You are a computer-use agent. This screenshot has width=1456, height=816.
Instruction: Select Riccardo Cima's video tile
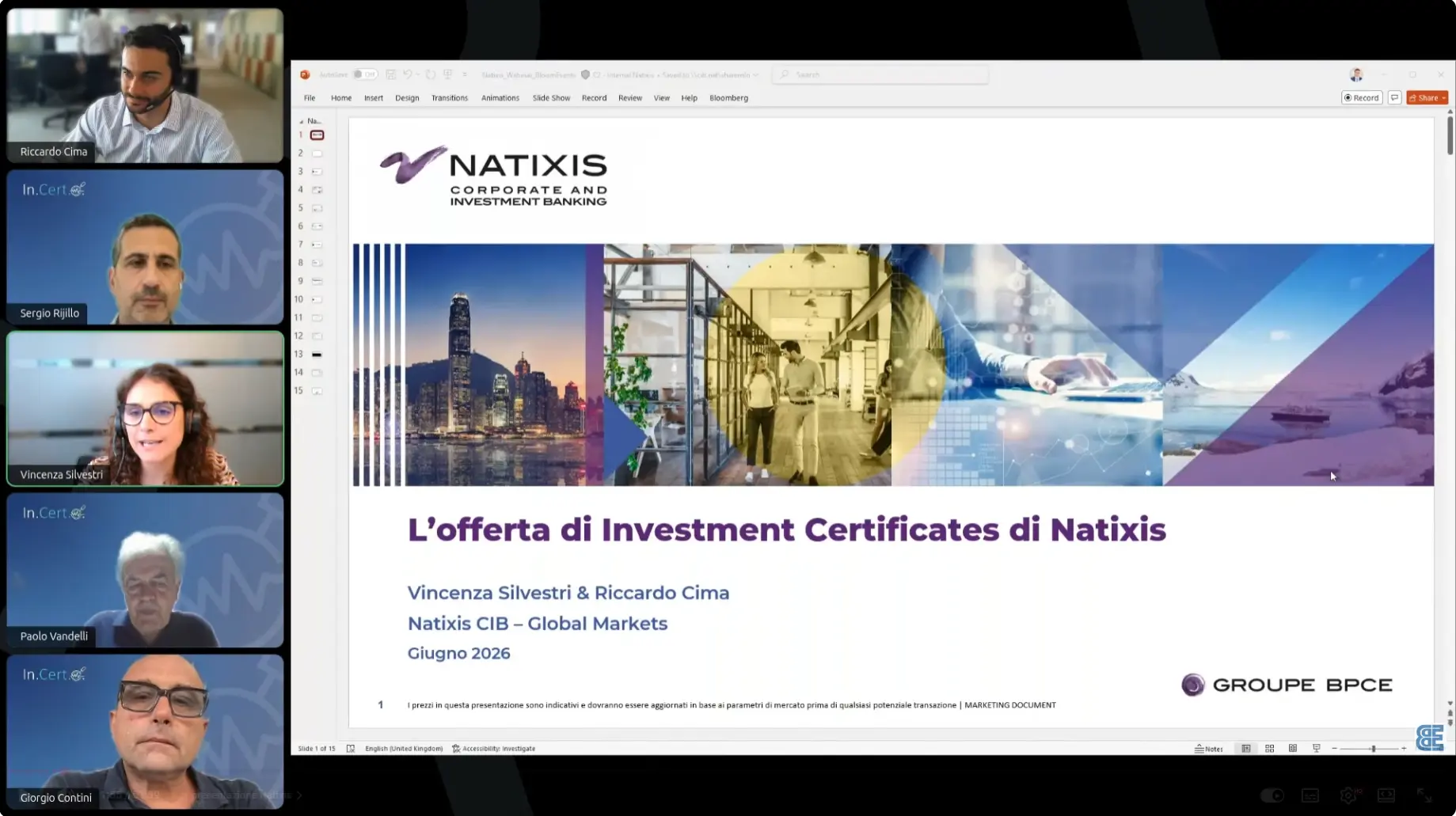coord(145,85)
